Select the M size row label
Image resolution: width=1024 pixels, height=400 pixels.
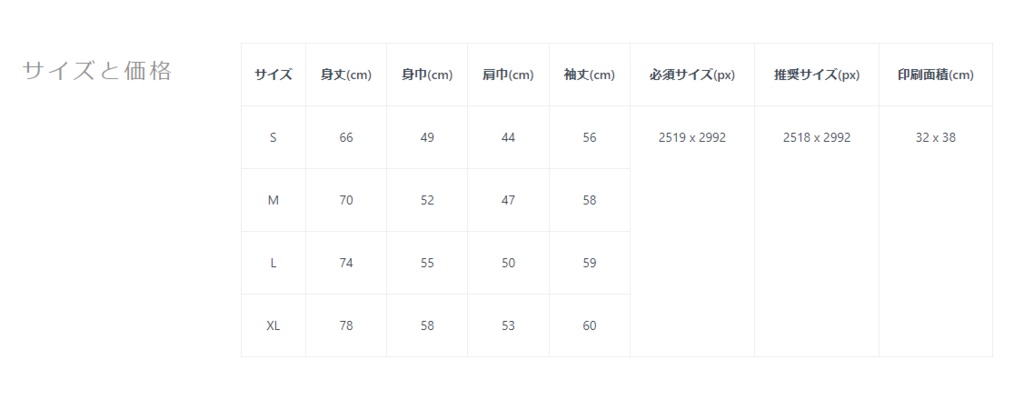click(x=273, y=200)
